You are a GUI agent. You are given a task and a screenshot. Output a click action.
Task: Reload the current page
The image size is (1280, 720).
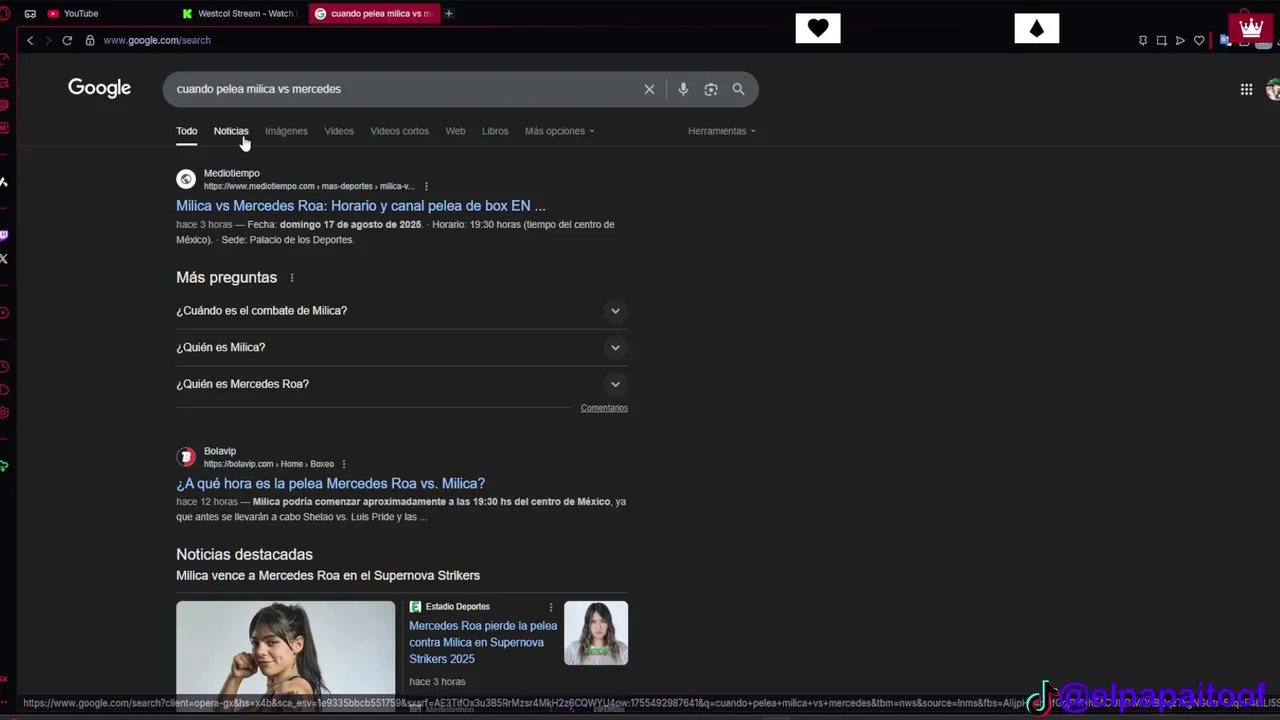click(x=67, y=40)
